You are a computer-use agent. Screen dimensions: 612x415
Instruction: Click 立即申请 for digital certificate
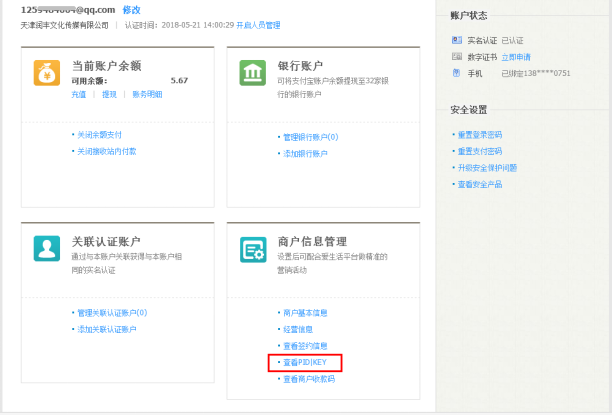tap(516, 57)
